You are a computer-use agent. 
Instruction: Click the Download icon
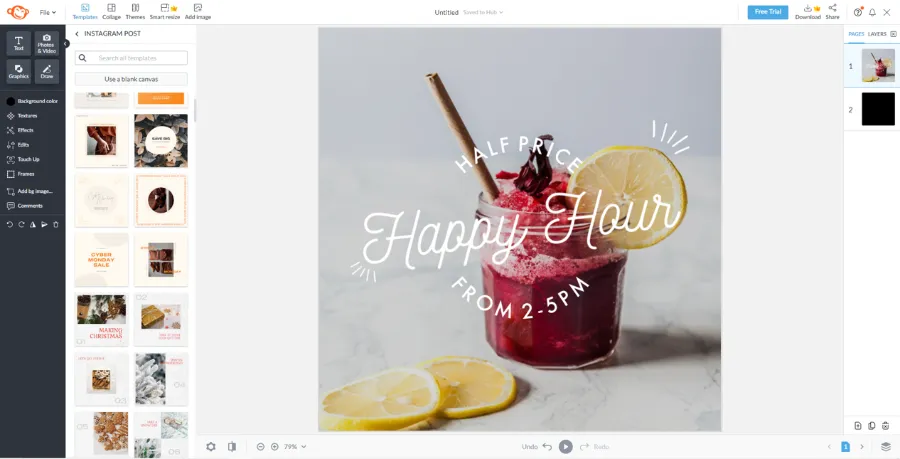pyautogui.click(x=808, y=11)
